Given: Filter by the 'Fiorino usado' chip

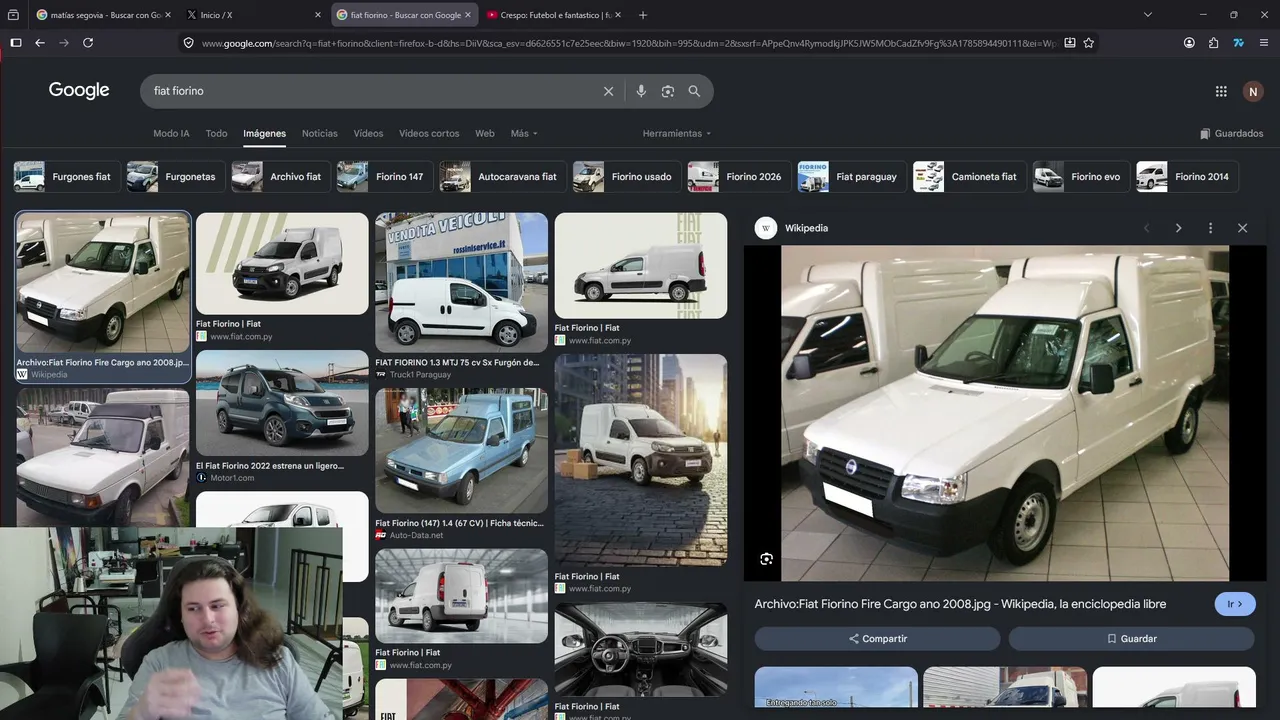Looking at the screenshot, I should click(x=627, y=177).
